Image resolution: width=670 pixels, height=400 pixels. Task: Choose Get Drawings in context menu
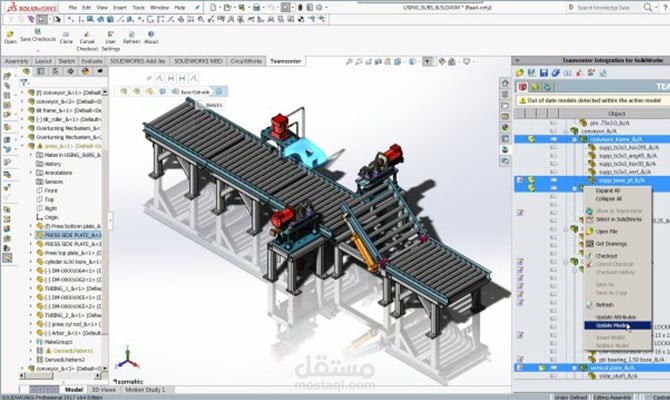(x=611, y=244)
